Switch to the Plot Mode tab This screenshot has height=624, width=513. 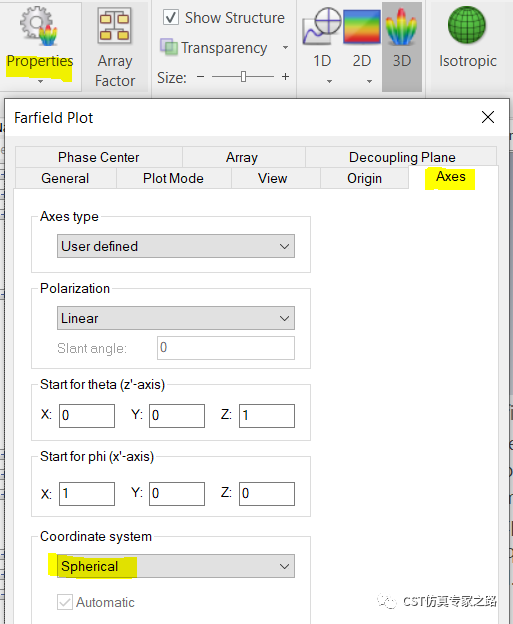[173, 178]
